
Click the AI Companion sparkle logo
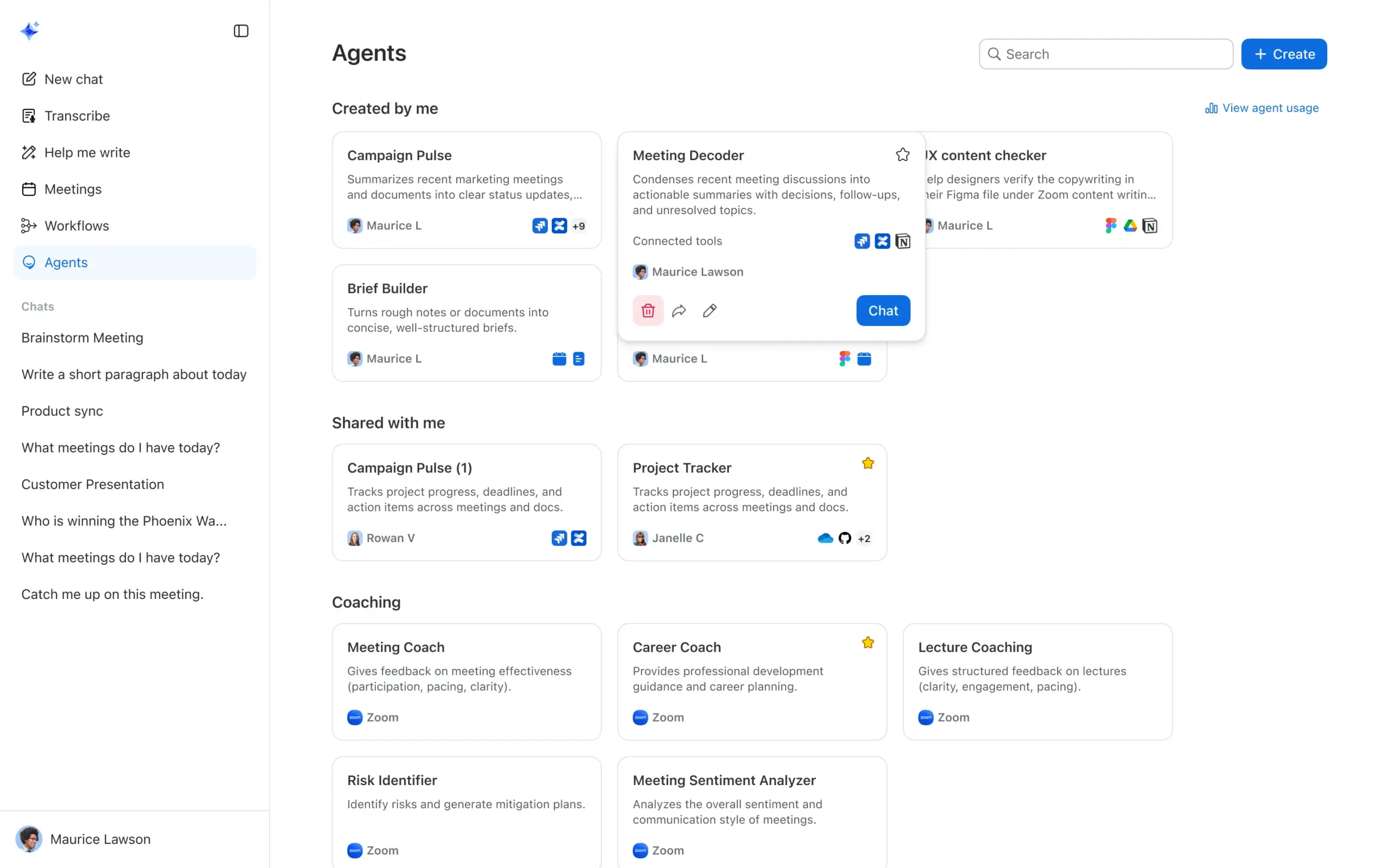pos(30,30)
